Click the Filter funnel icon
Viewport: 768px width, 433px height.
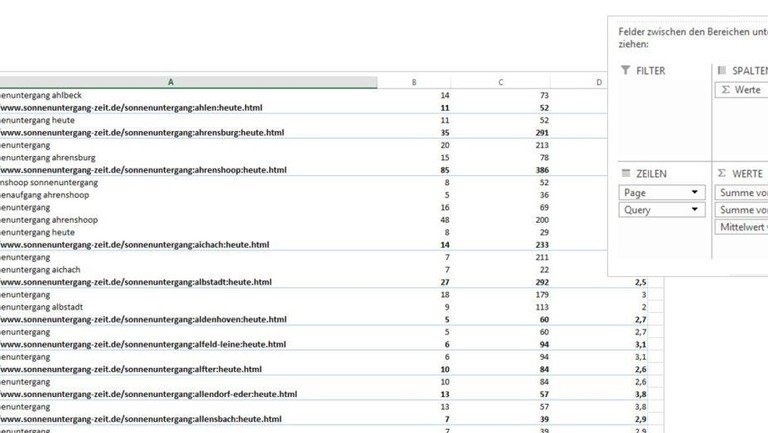pyautogui.click(x=625, y=70)
